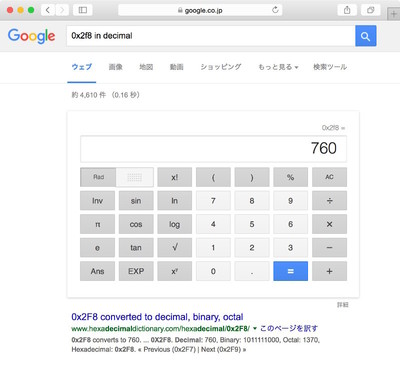Click the 9 key
Image resolution: width=400 pixels, height=367 pixels.
click(291, 201)
